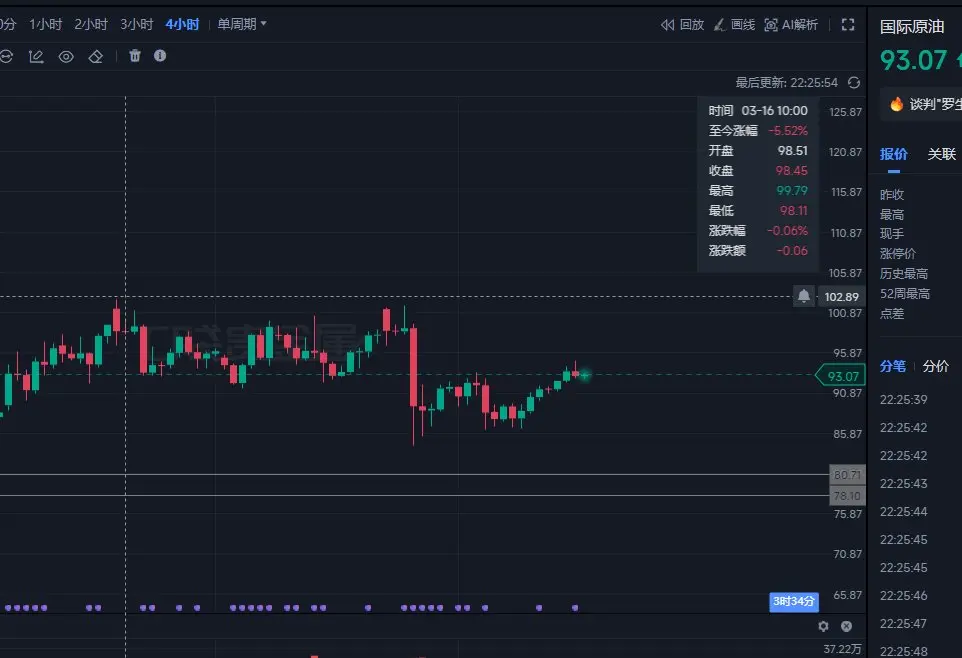Switch to the 报价 tab
Screen dimensions: 962x658
(x=893, y=154)
